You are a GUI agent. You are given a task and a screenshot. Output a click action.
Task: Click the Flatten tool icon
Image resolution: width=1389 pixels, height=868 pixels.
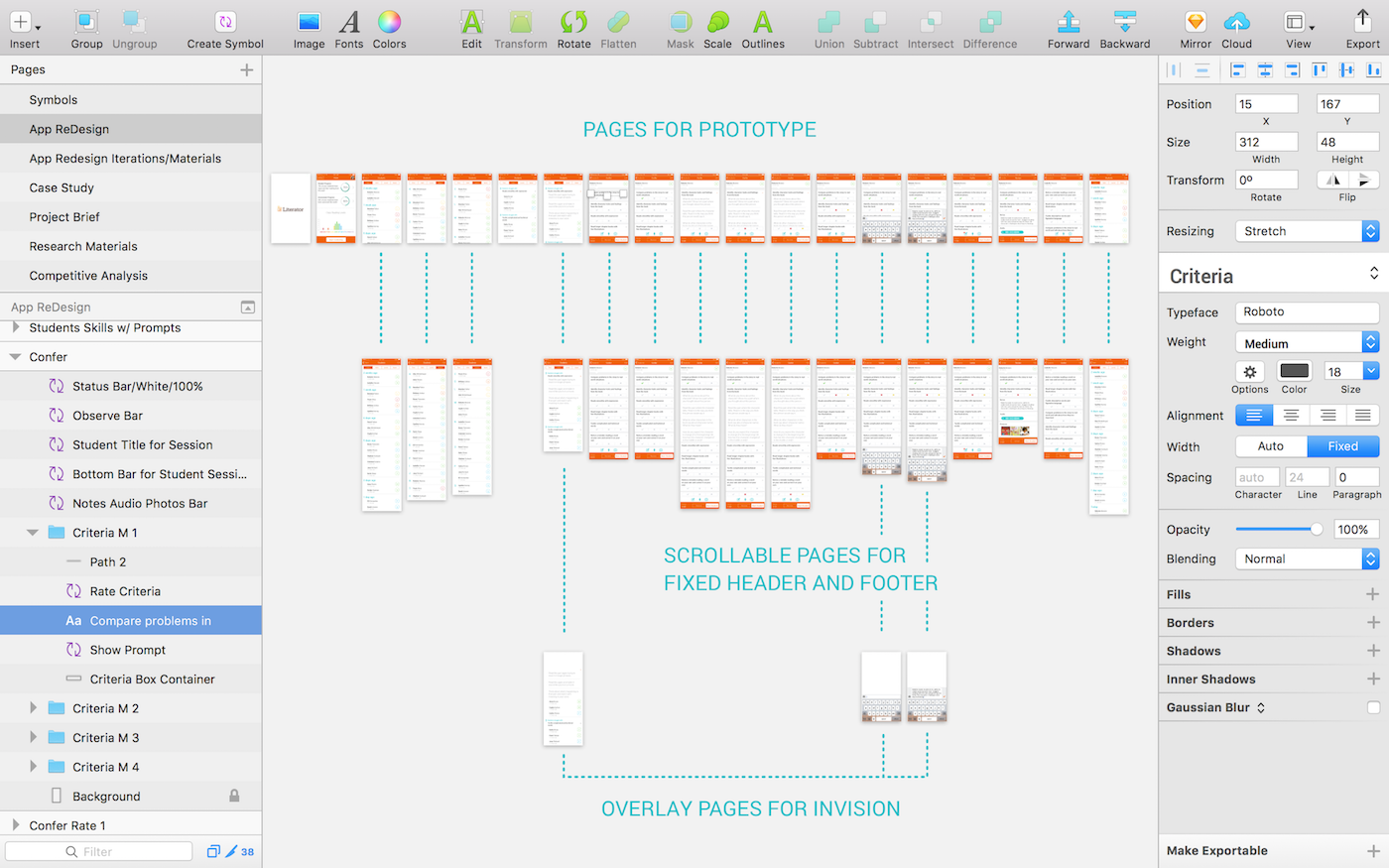(618, 22)
